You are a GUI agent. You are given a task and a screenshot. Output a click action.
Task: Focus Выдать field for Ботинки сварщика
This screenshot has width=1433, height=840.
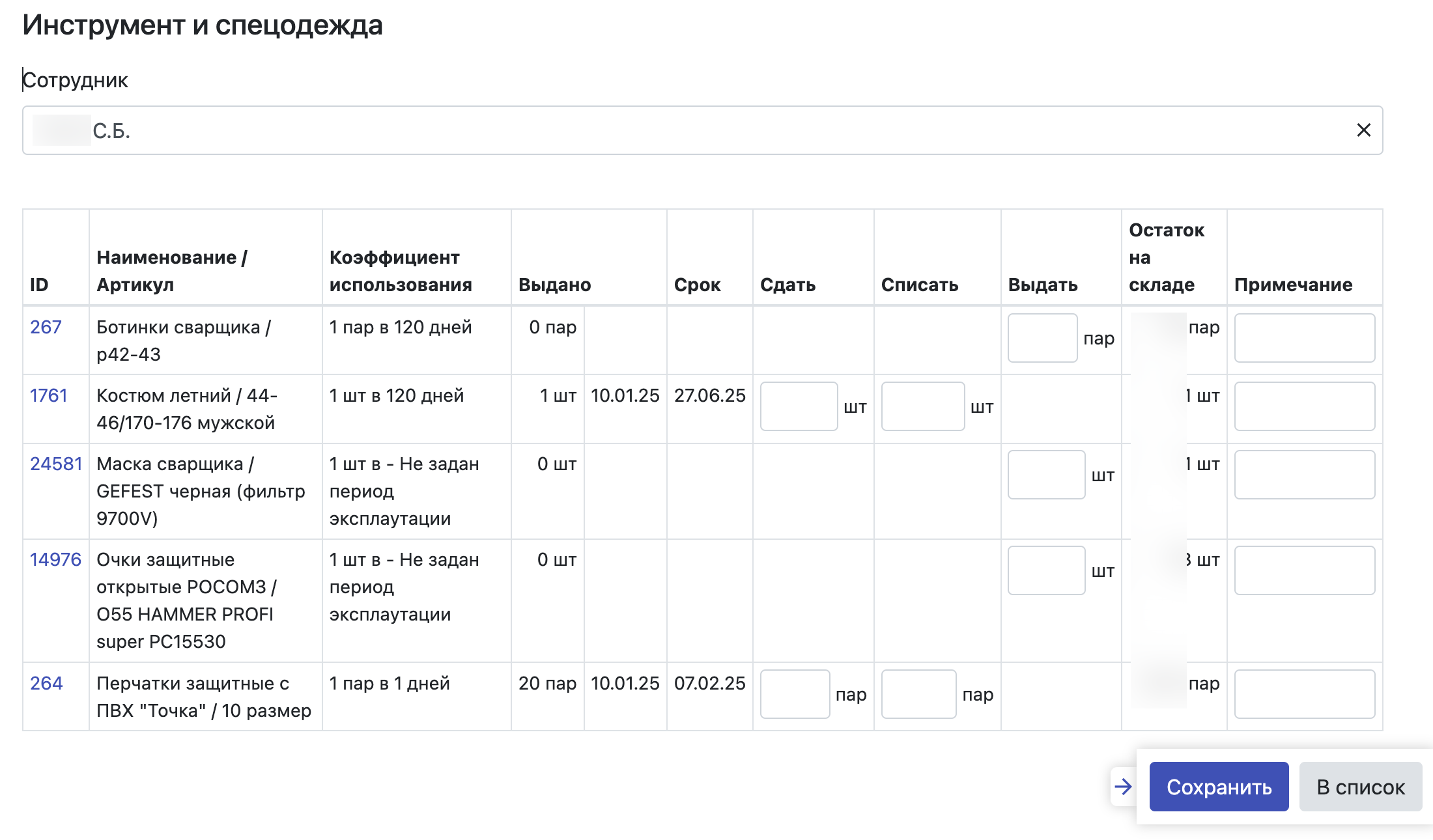click(1042, 338)
